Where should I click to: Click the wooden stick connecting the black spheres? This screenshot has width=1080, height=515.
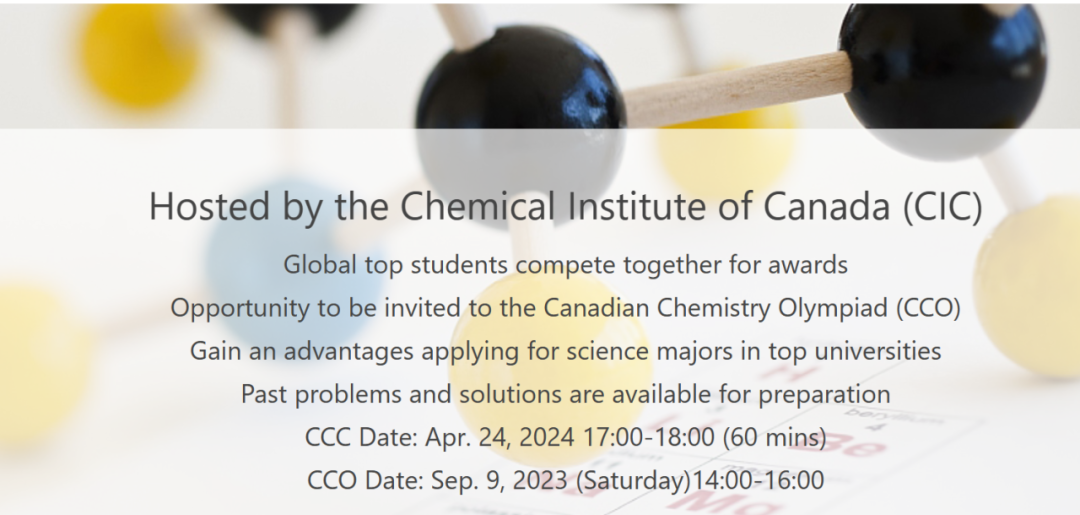736,90
